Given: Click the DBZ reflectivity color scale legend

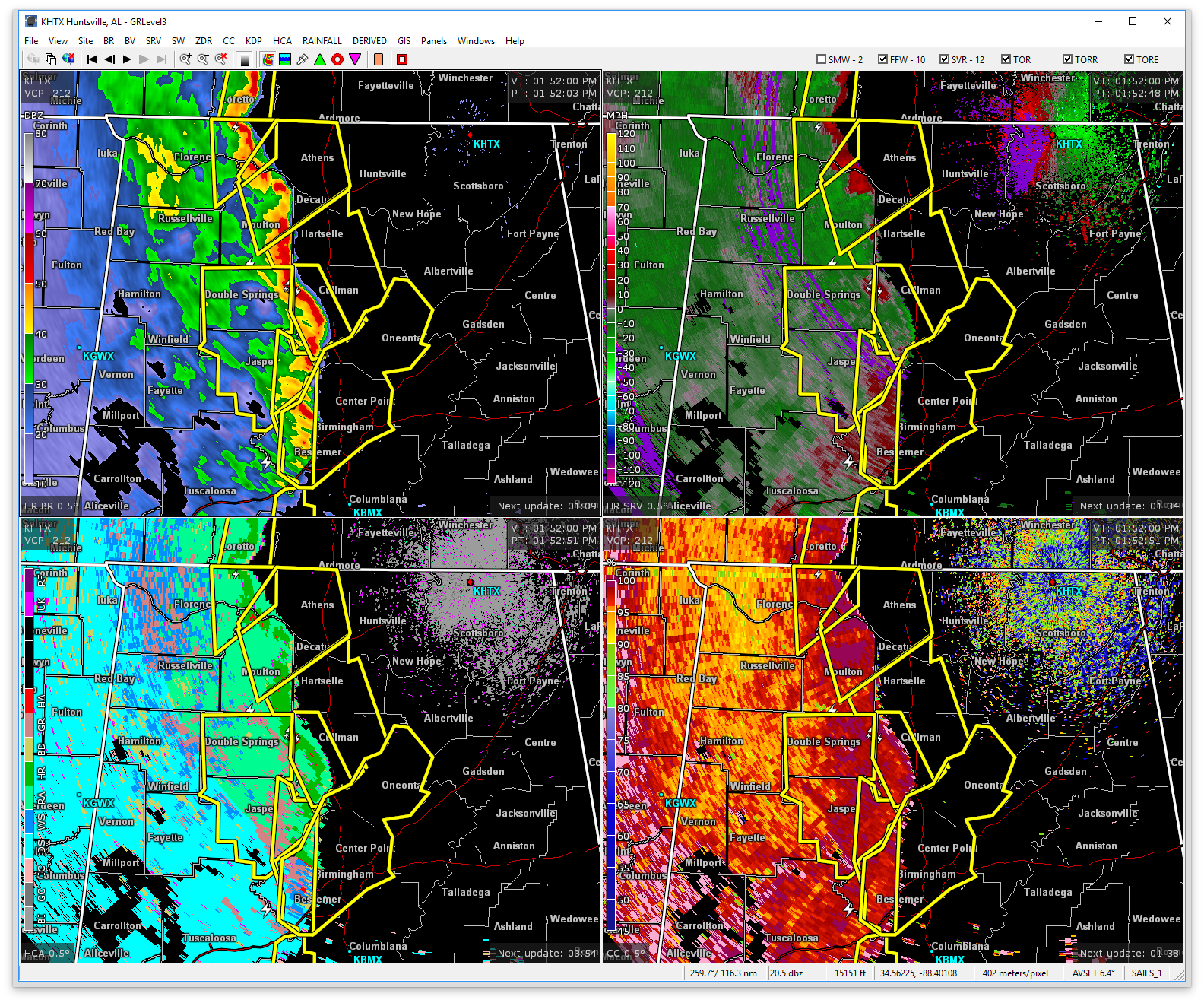Looking at the screenshot, I should click(x=29, y=304).
